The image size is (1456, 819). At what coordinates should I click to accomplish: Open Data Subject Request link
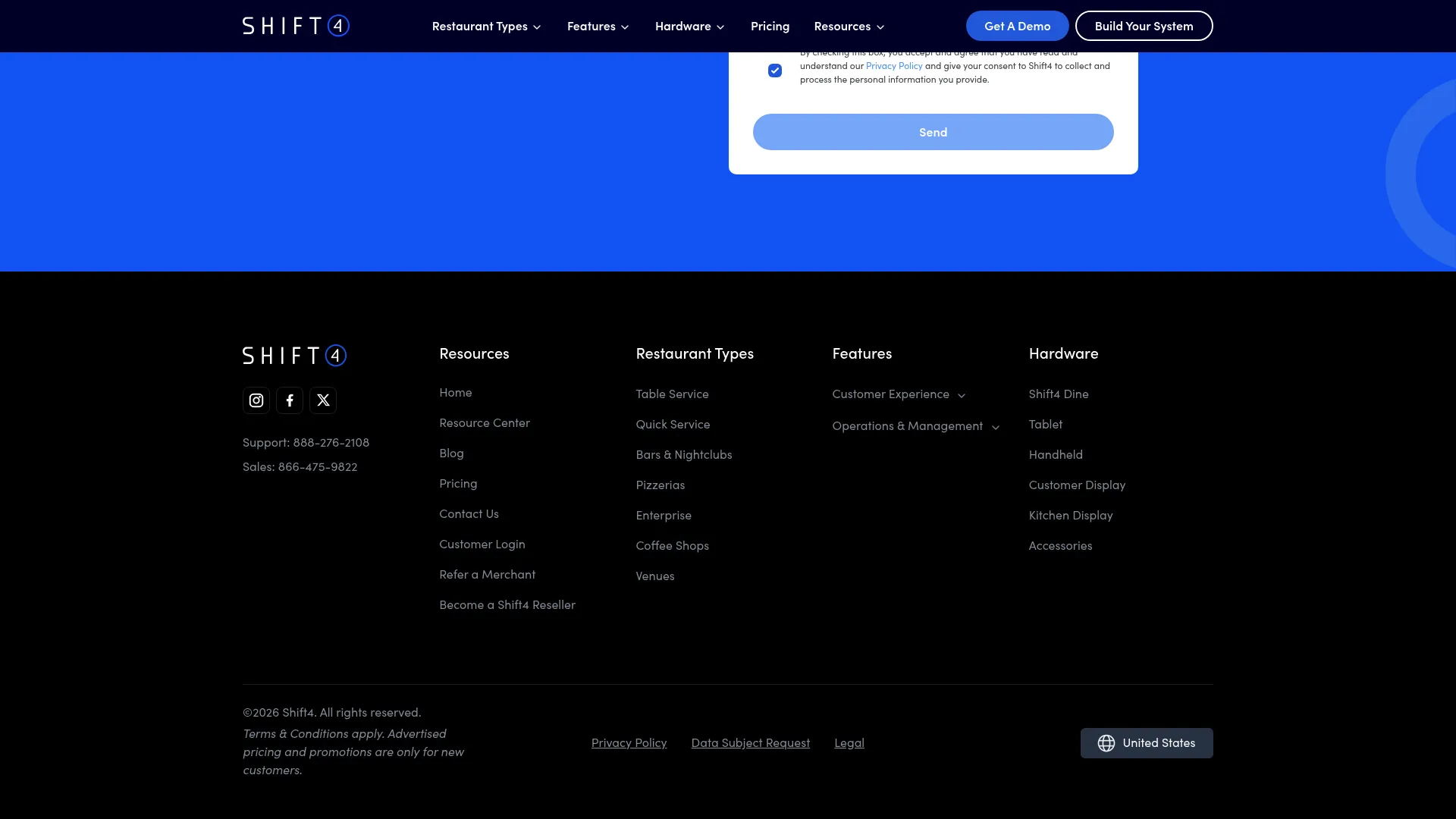[751, 743]
